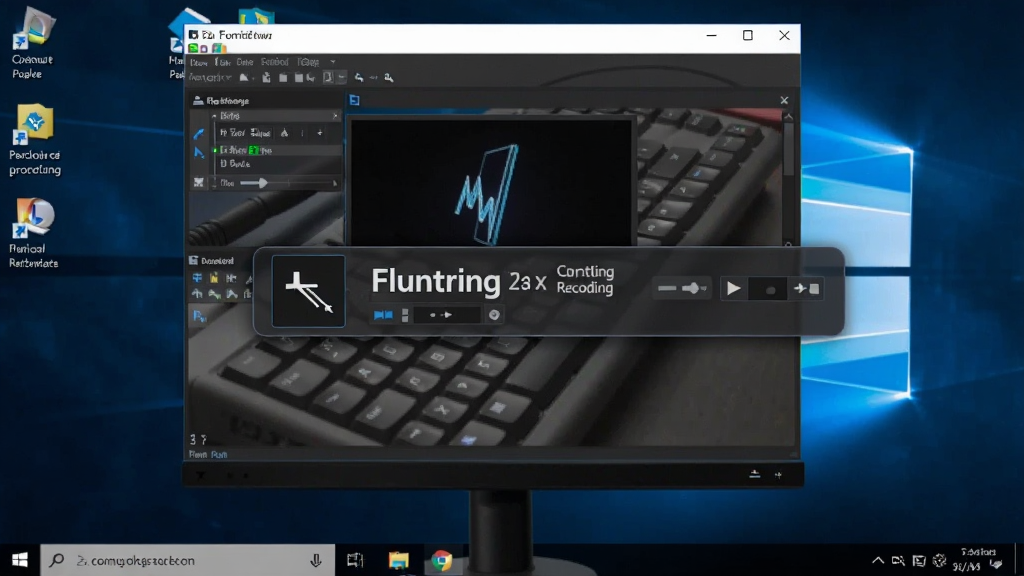Click the Fluntring title text
This screenshot has width=1024, height=576.
point(436,281)
